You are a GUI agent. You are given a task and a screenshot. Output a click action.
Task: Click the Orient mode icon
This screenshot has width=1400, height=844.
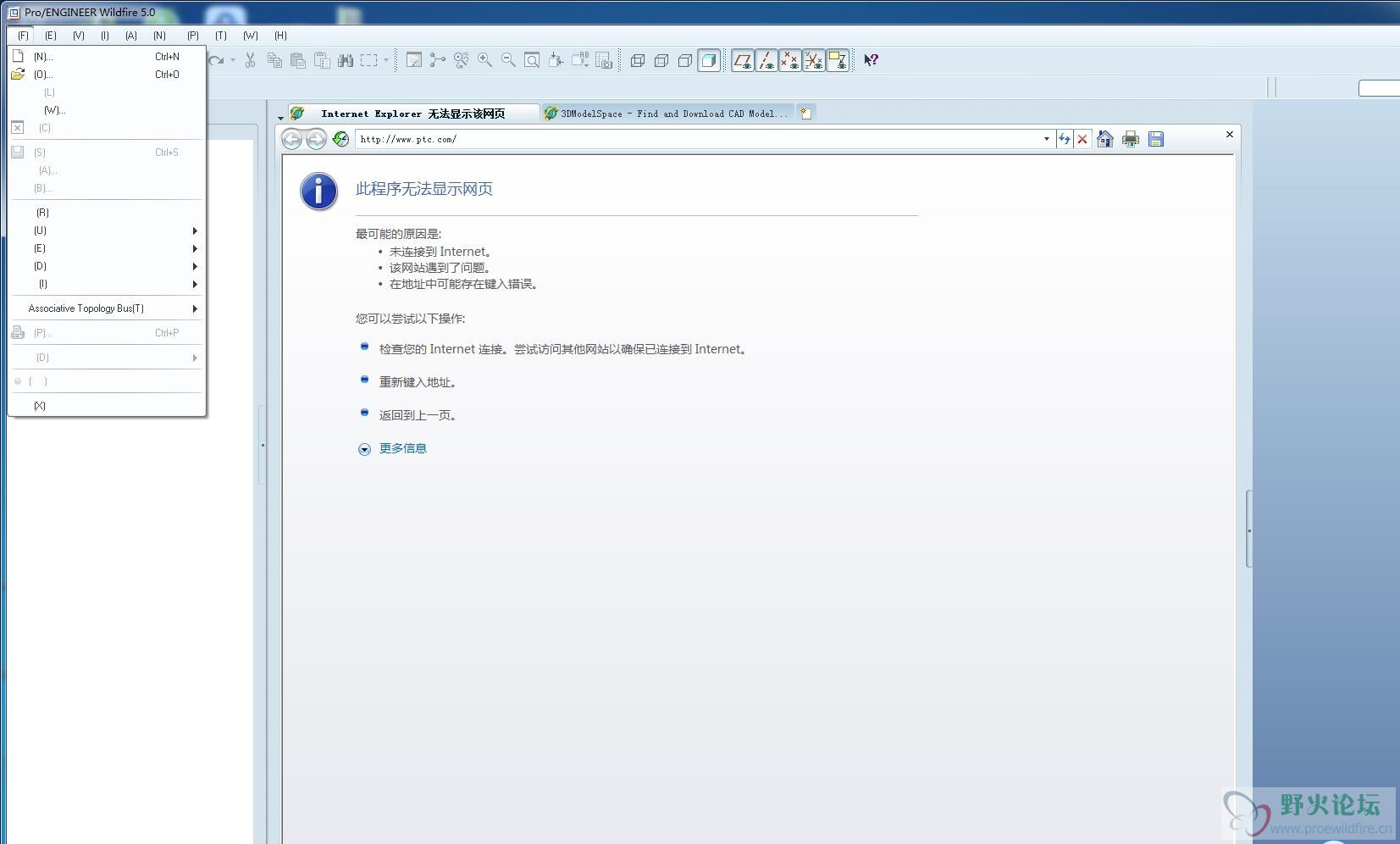coord(462,60)
